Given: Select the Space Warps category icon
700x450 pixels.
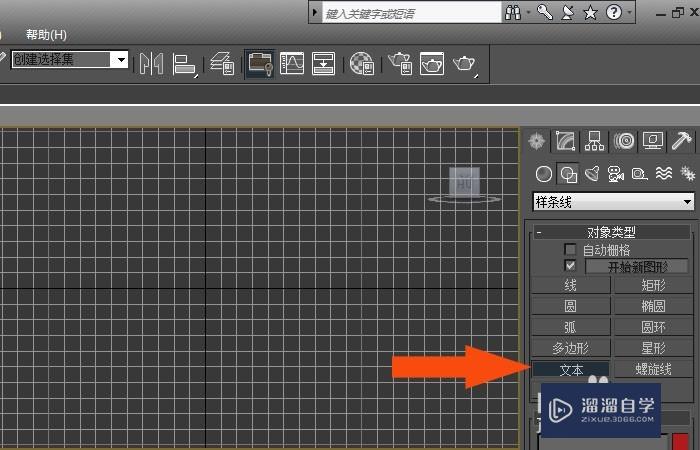Looking at the screenshot, I should pyautogui.click(x=664, y=173).
